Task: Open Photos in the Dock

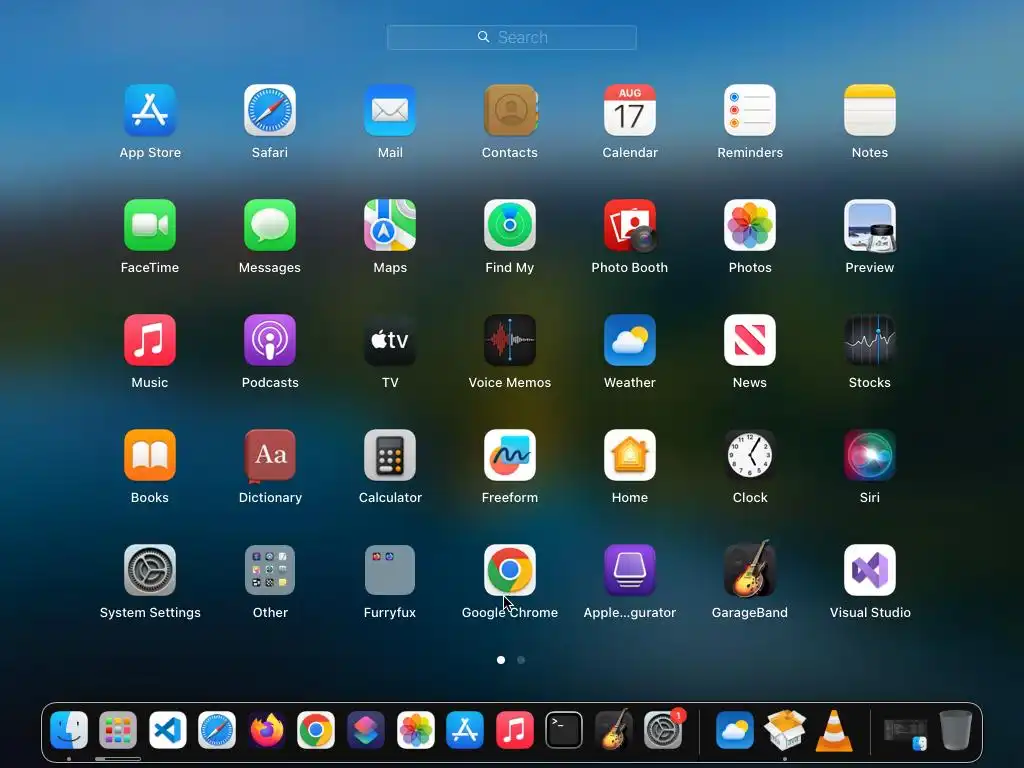Action: coord(415,729)
